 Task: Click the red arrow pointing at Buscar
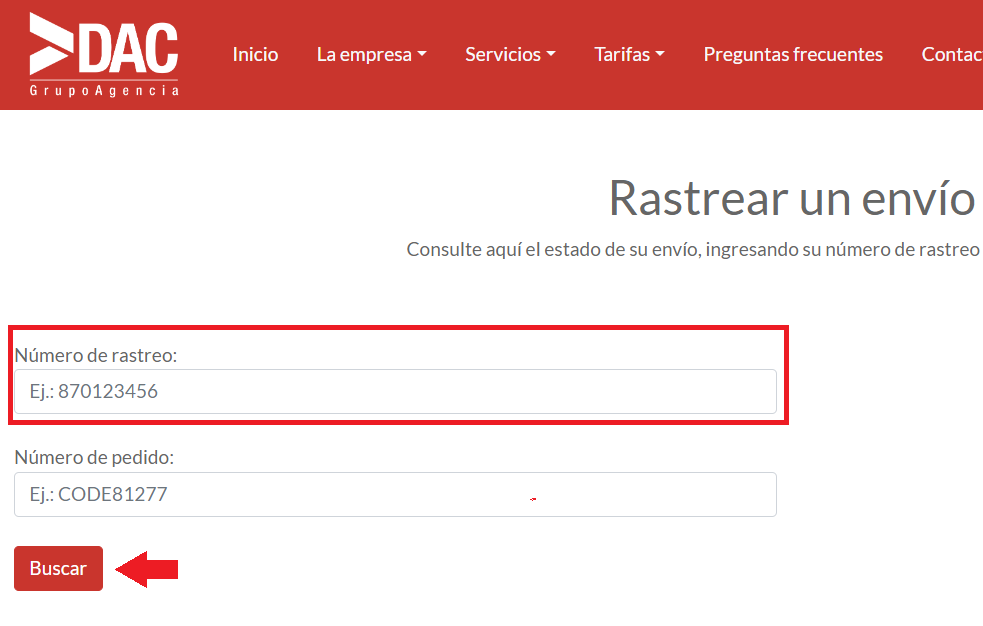pyautogui.click(x=147, y=569)
